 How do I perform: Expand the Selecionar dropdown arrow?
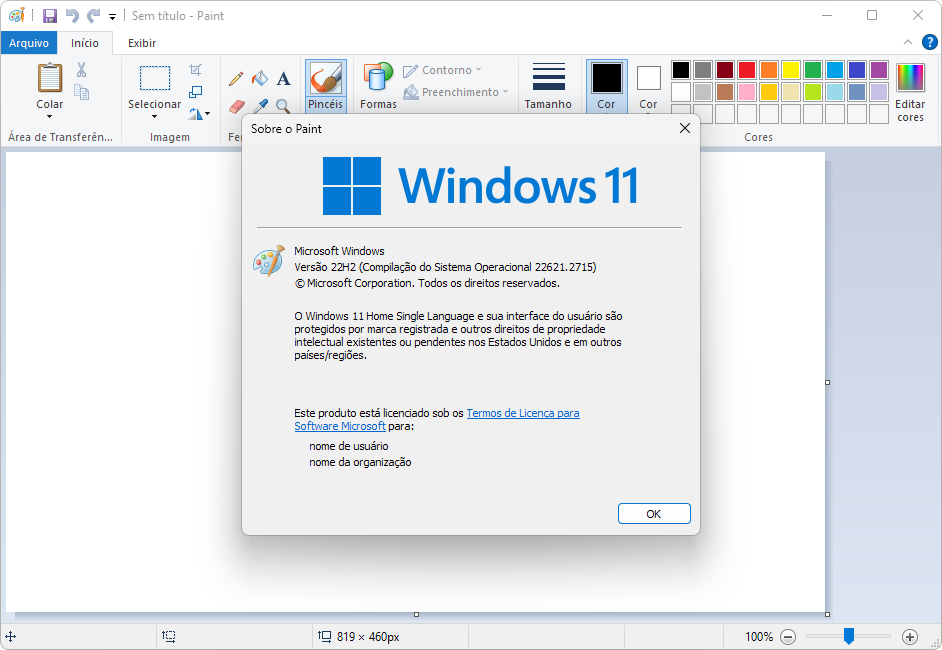[x=154, y=117]
